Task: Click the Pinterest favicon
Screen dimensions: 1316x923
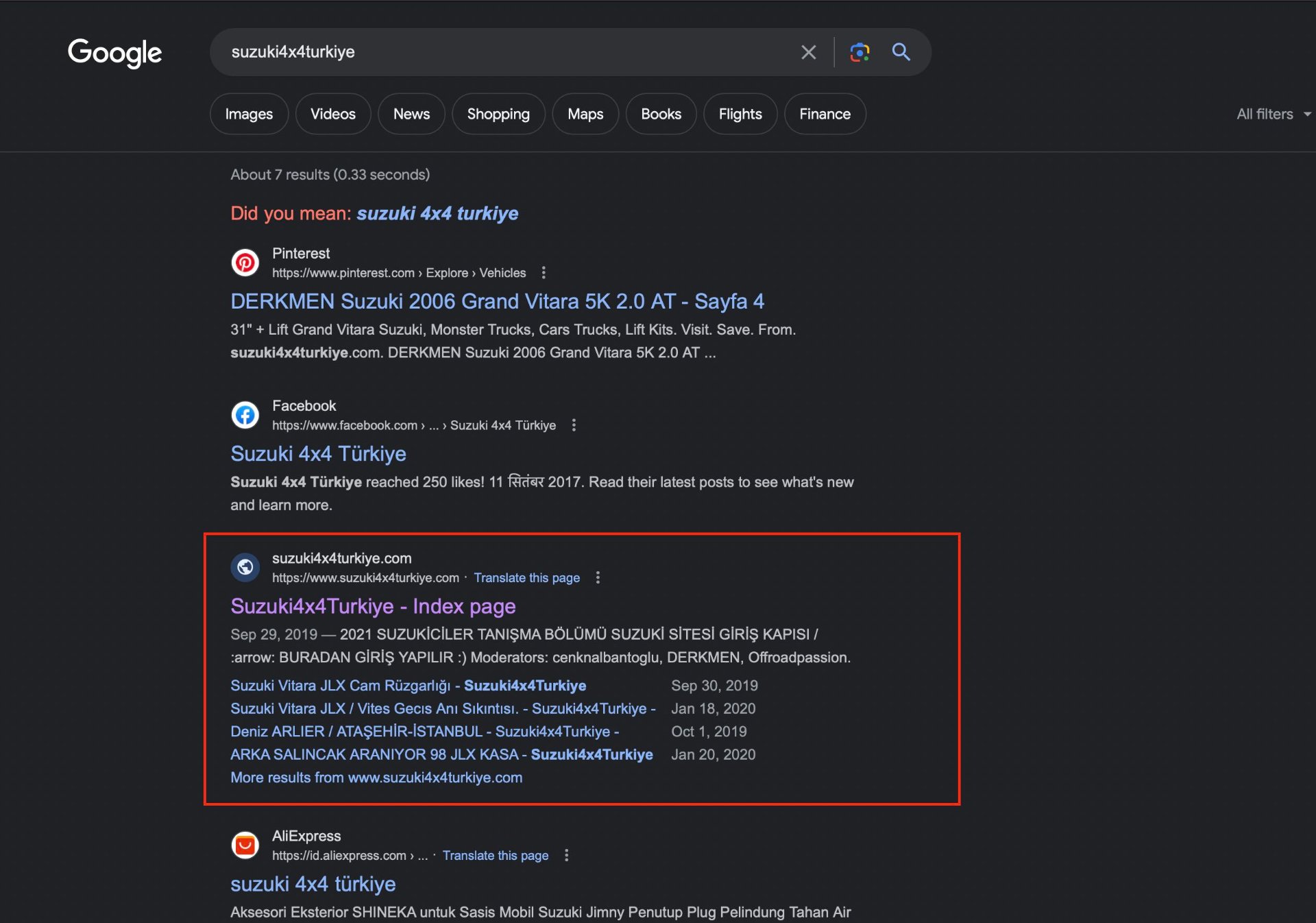Action: (245, 263)
